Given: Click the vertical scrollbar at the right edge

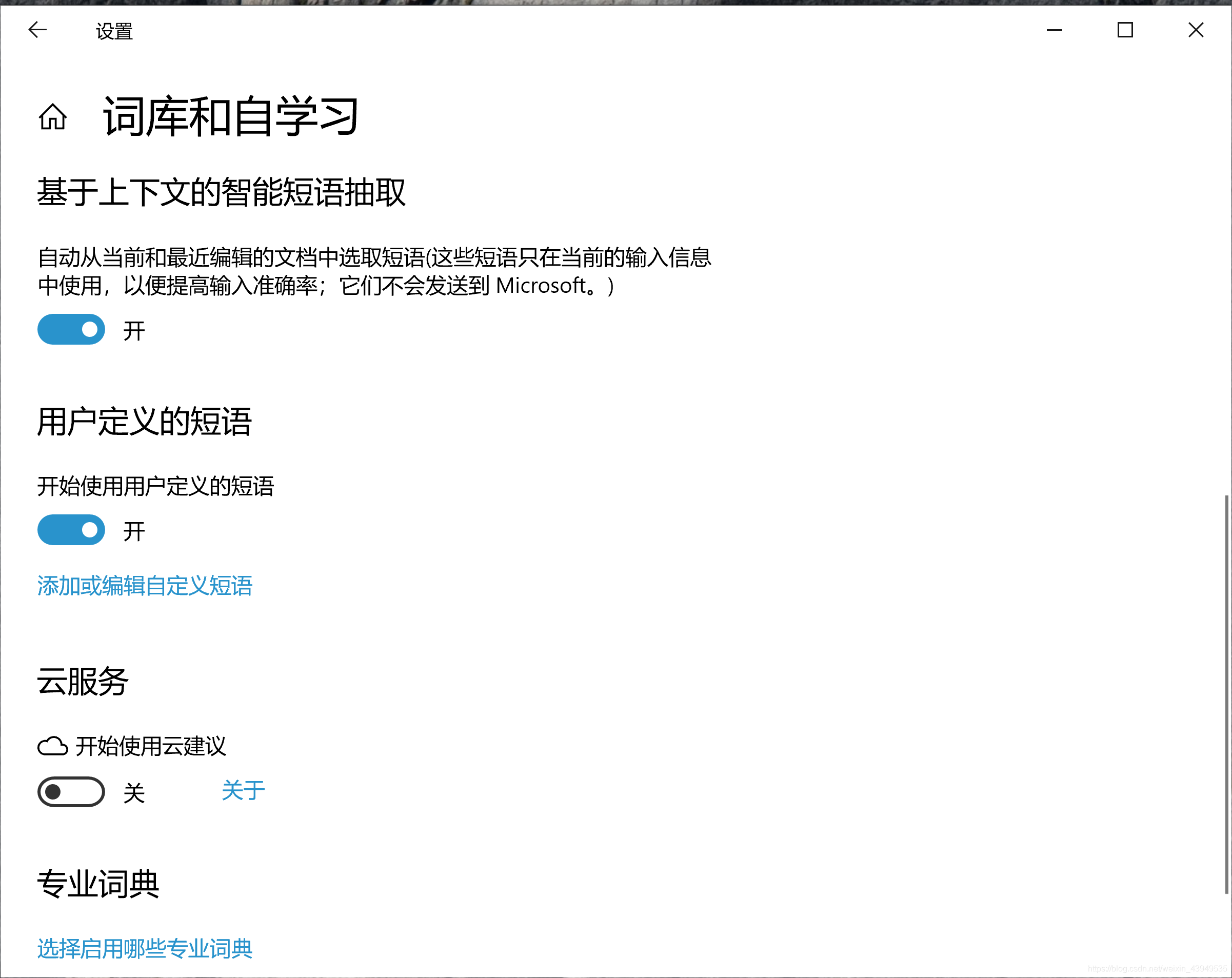Looking at the screenshot, I should 1226,694.
